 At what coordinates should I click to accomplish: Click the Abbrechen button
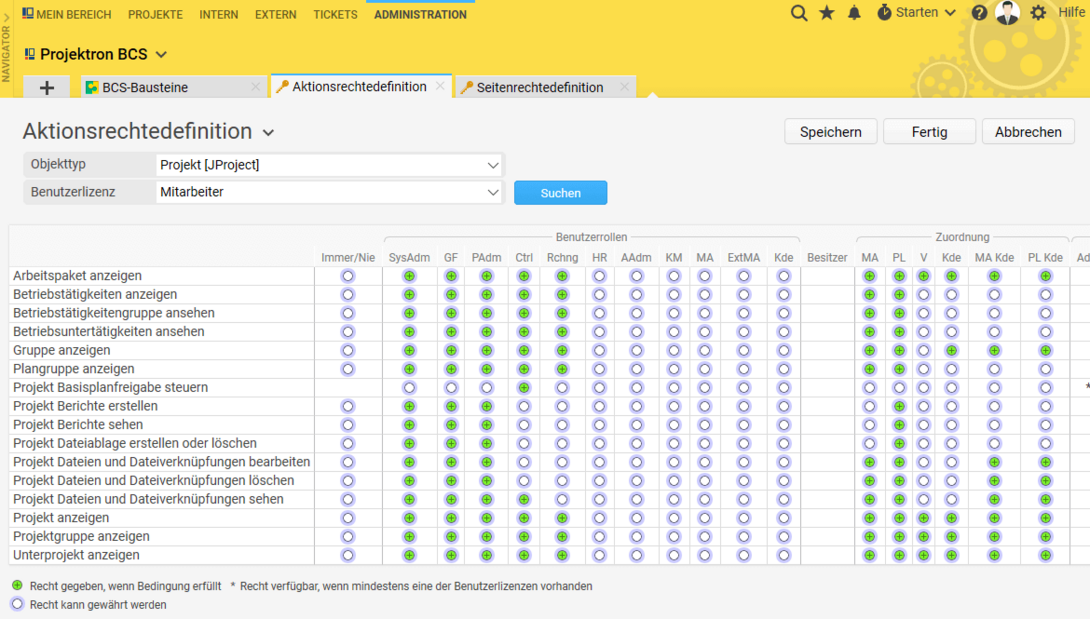1028,132
